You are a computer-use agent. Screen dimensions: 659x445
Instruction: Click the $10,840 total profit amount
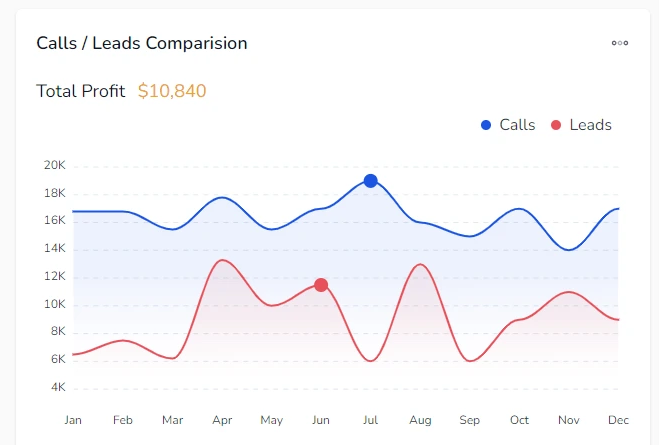click(172, 91)
